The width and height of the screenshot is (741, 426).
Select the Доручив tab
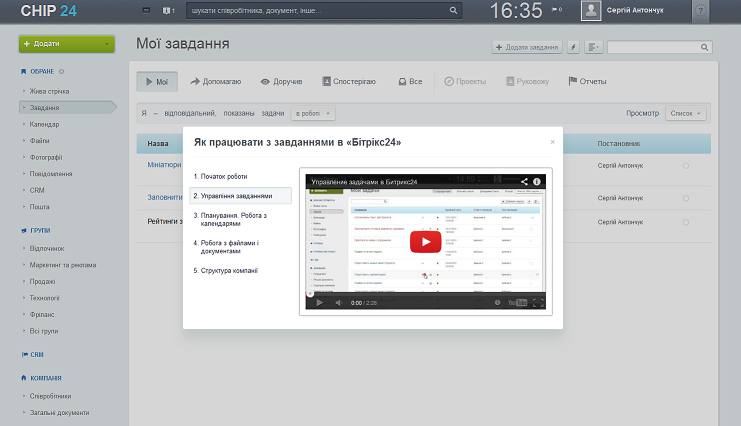pos(281,82)
